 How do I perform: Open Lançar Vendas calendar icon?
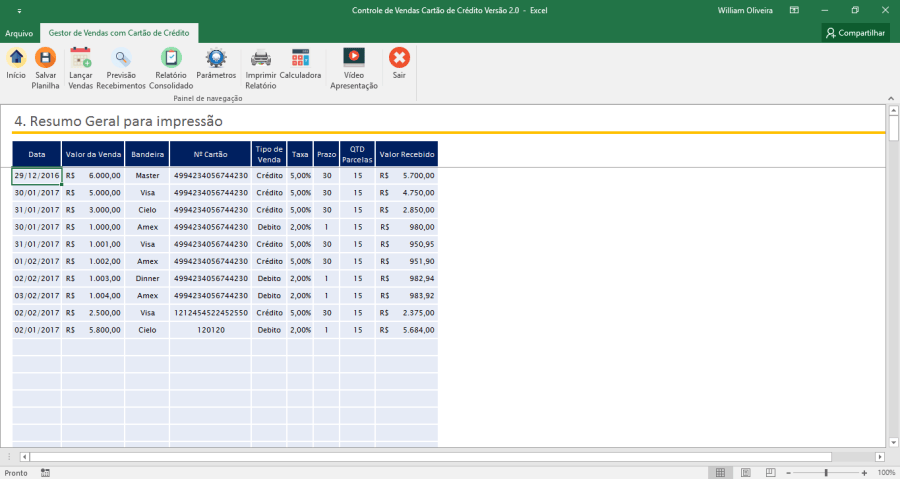pos(80,58)
